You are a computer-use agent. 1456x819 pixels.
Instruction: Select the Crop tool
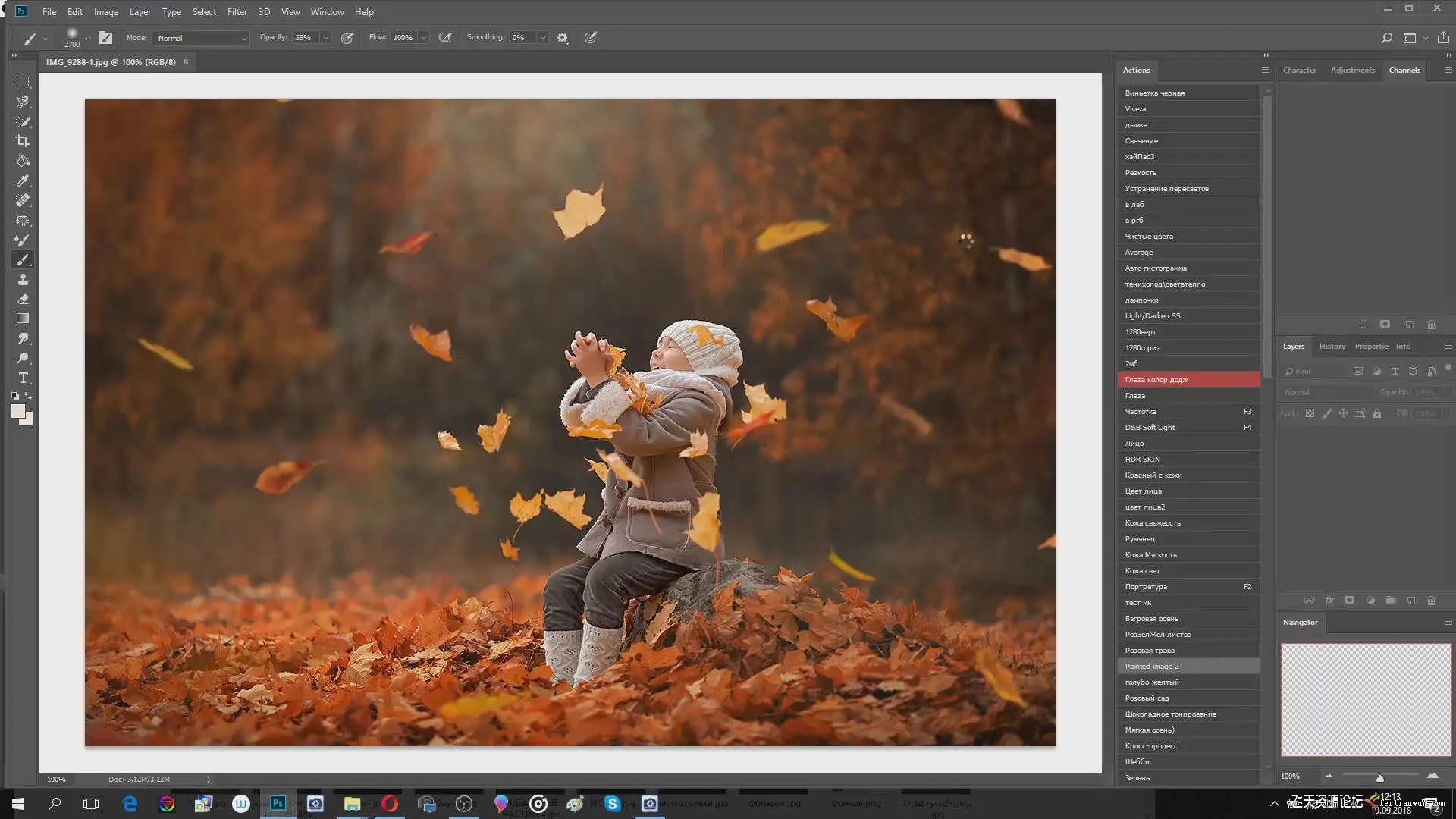pos(23,141)
